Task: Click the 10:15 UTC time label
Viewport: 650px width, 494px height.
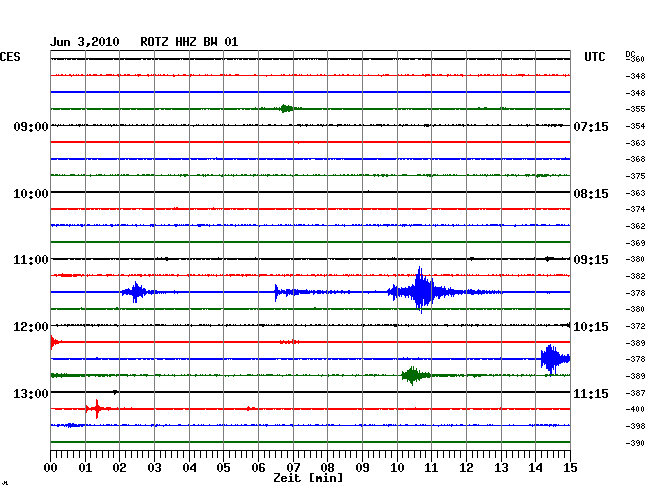Action: point(591,327)
